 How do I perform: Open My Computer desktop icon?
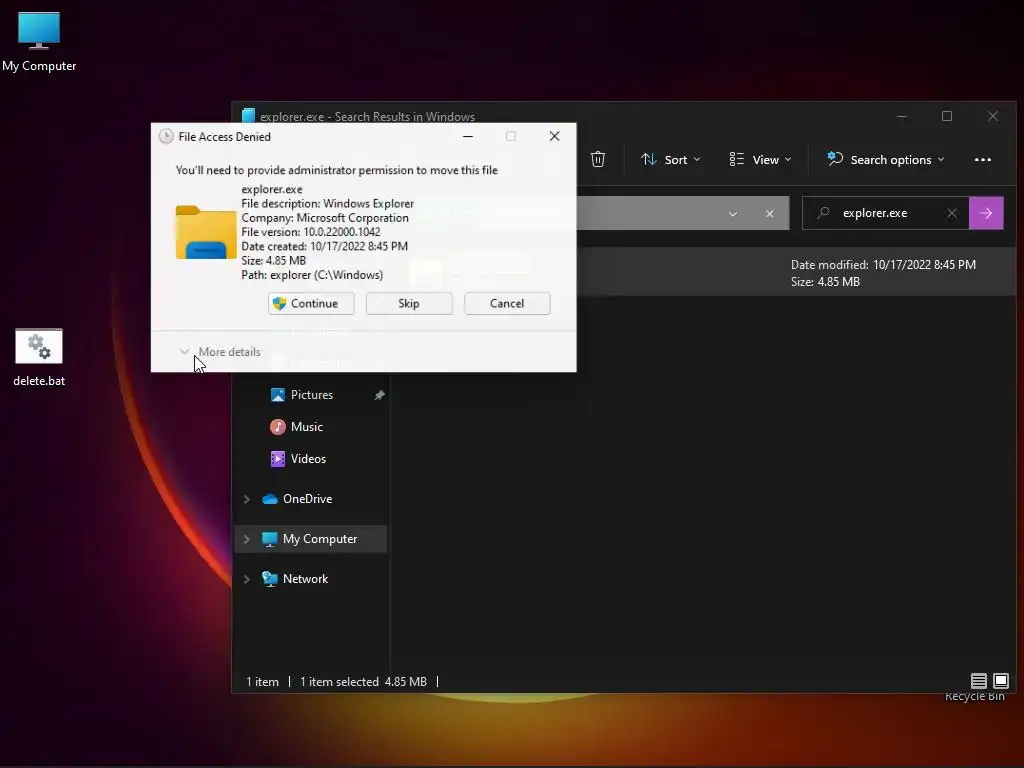click(39, 42)
